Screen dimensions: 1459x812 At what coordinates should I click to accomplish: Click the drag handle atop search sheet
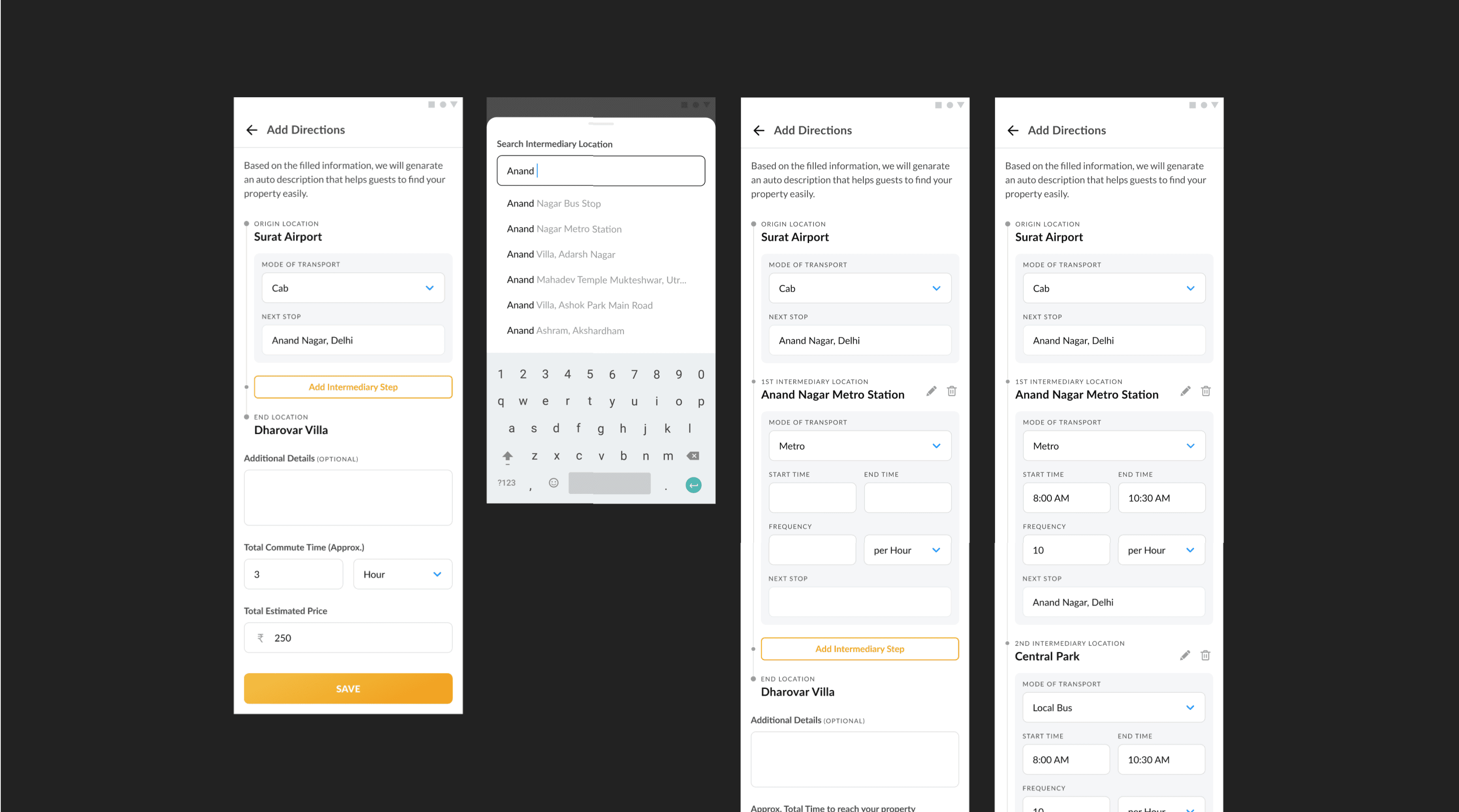600,123
